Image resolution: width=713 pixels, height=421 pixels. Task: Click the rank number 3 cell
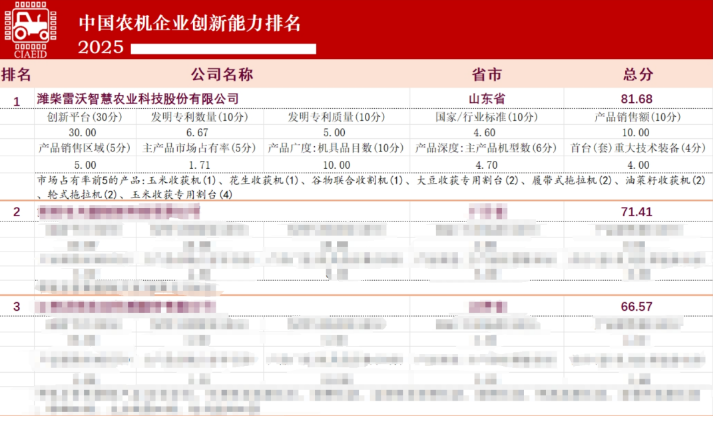coord(17,306)
